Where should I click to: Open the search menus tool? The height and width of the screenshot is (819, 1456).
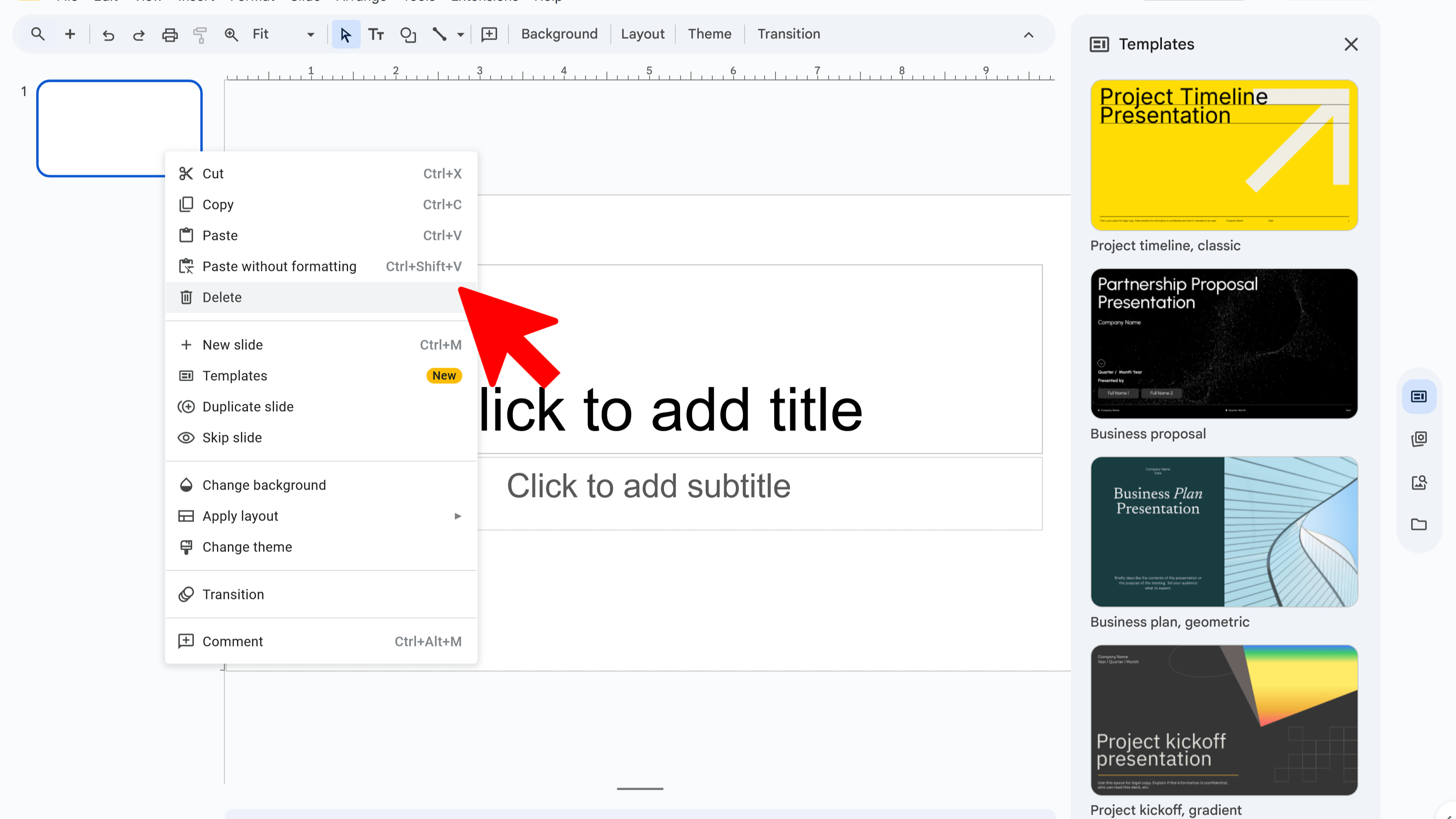37,34
